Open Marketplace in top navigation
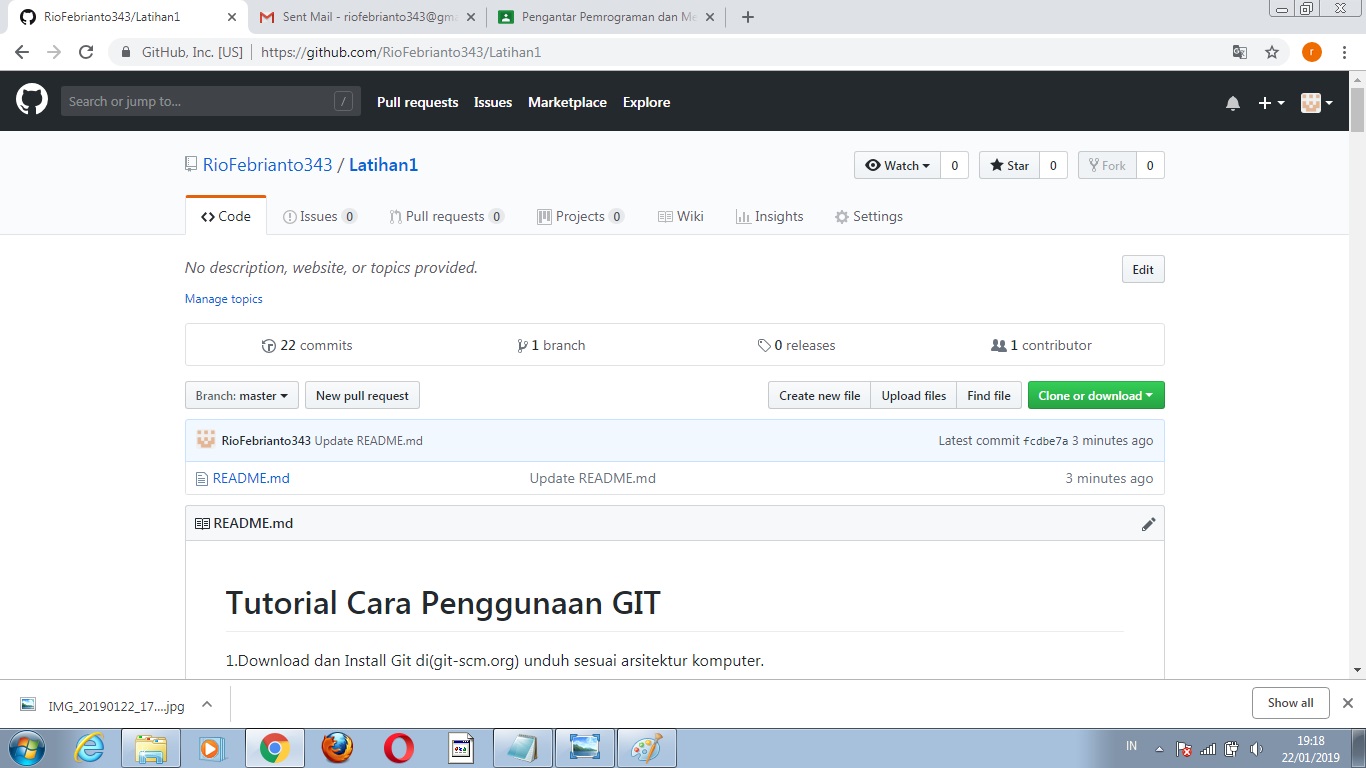 click(x=567, y=102)
